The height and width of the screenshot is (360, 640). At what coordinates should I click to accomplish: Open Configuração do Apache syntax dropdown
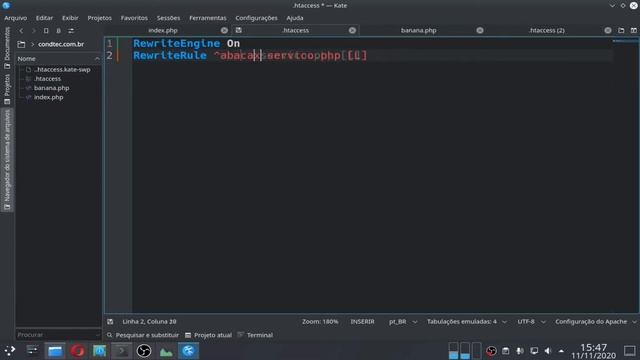pyautogui.click(x=596, y=322)
